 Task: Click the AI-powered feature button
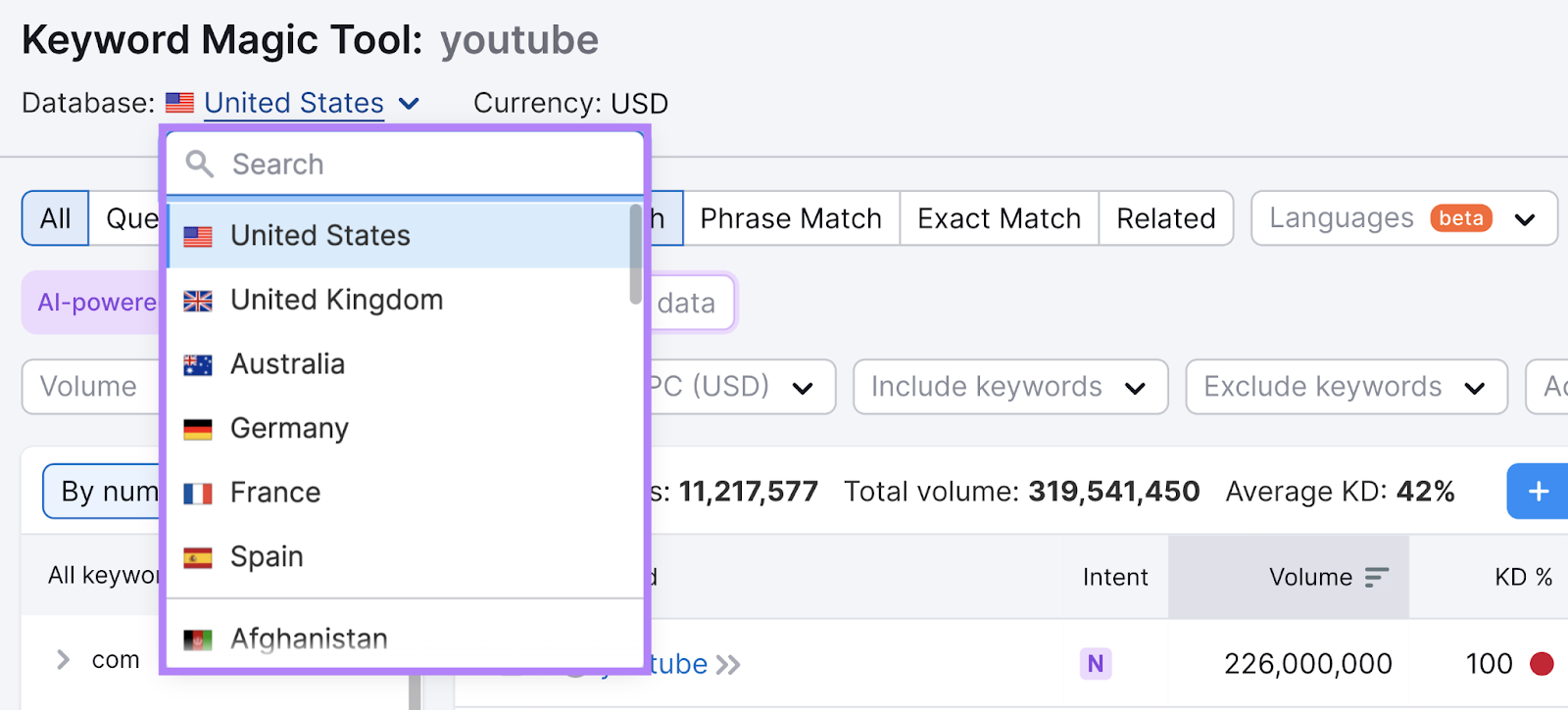tap(91, 303)
